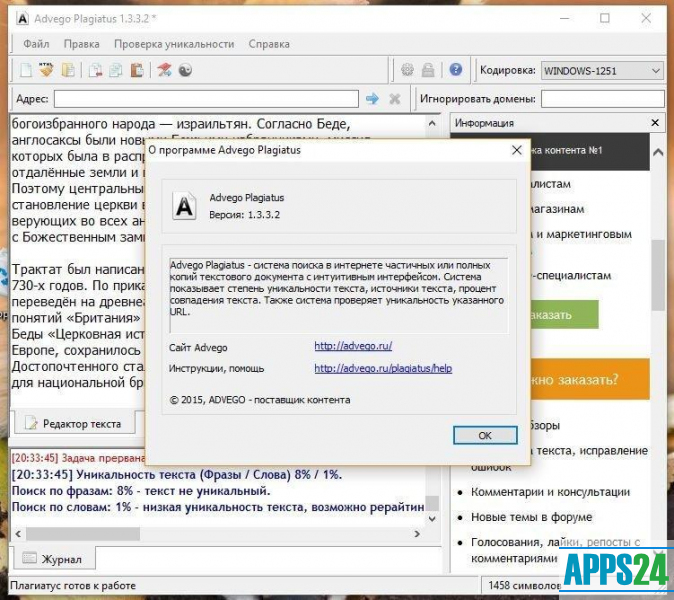
Task: Minimize the Advego Plagiatus window
Action: point(565,18)
